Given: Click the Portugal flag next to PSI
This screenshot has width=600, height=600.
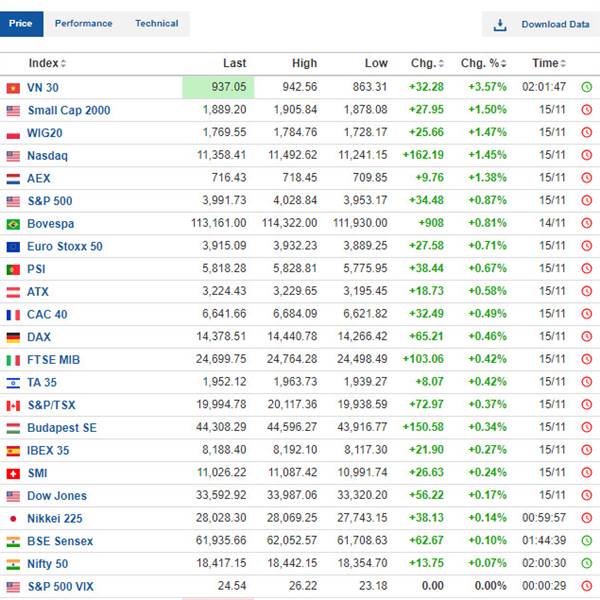Looking at the screenshot, I should pos(13,269).
